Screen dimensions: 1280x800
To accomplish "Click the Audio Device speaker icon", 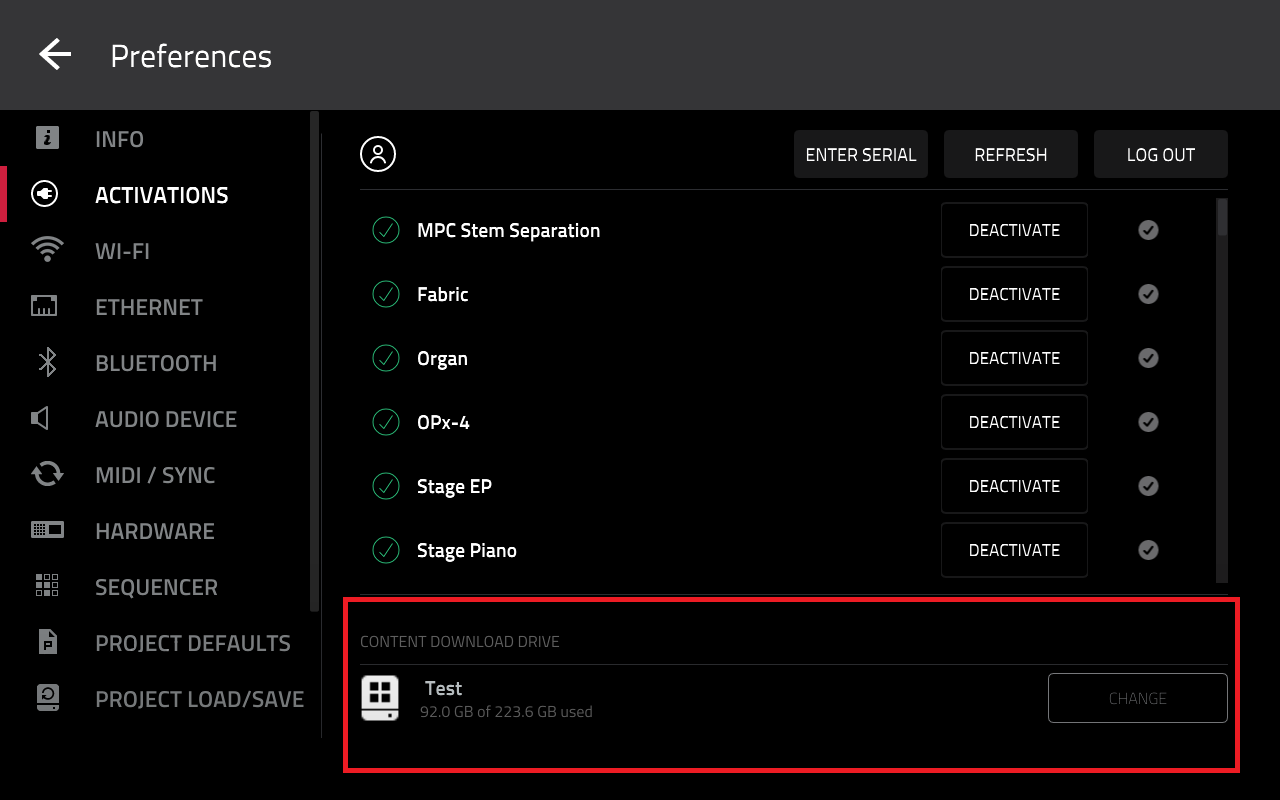I will click(41, 418).
